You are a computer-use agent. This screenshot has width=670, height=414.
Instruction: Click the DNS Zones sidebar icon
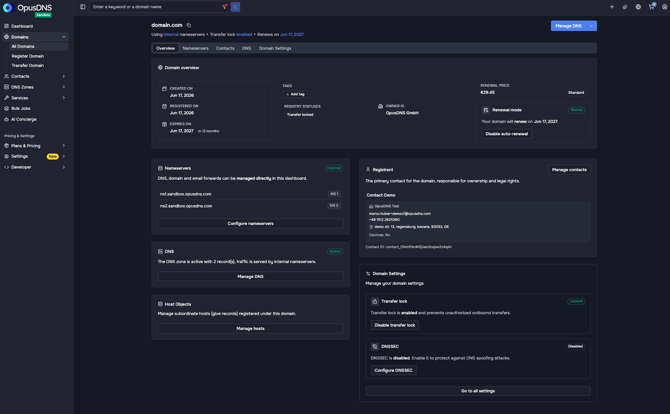pos(6,87)
